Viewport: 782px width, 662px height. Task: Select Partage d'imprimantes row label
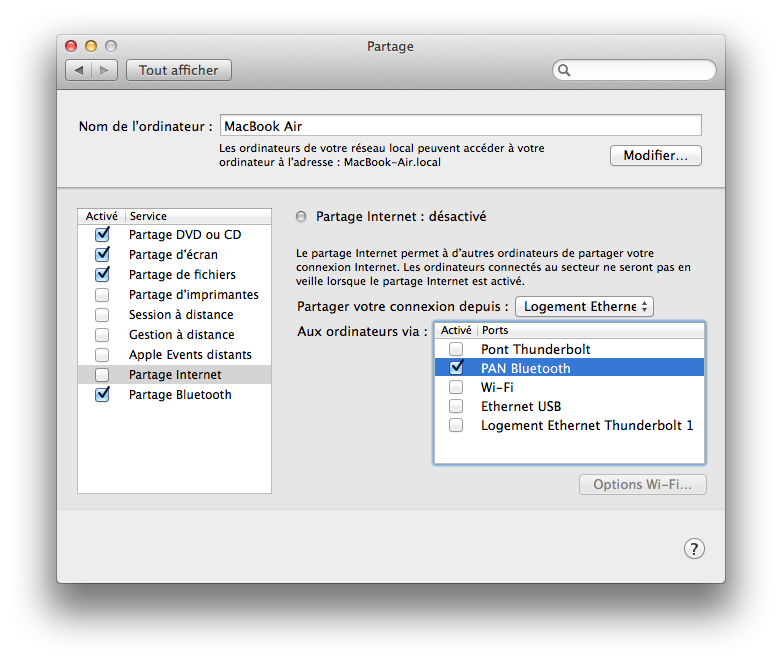pos(194,295)
